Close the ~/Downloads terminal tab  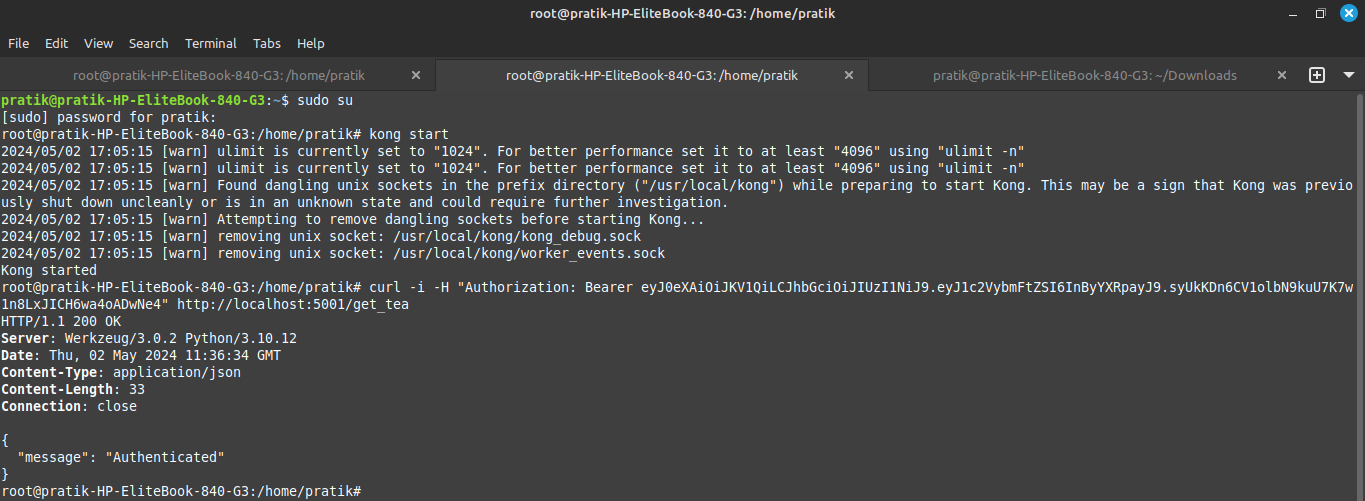[x=1282, y=75]
